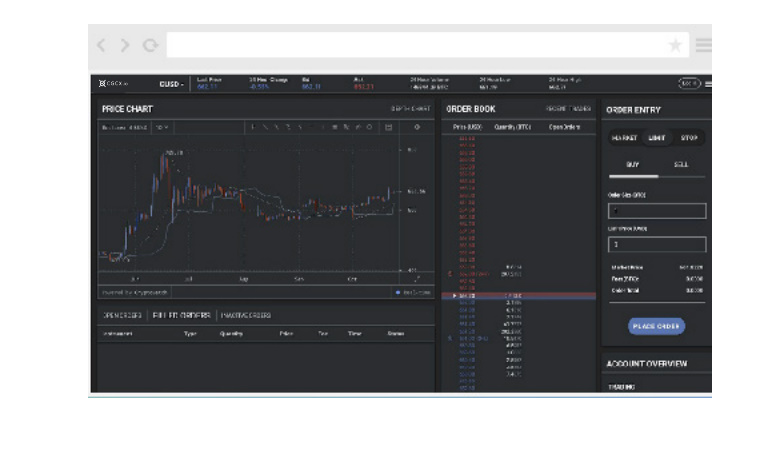779x456 pixels.
Task: Click the Ask price value in header
Action: tap(364, 87)
